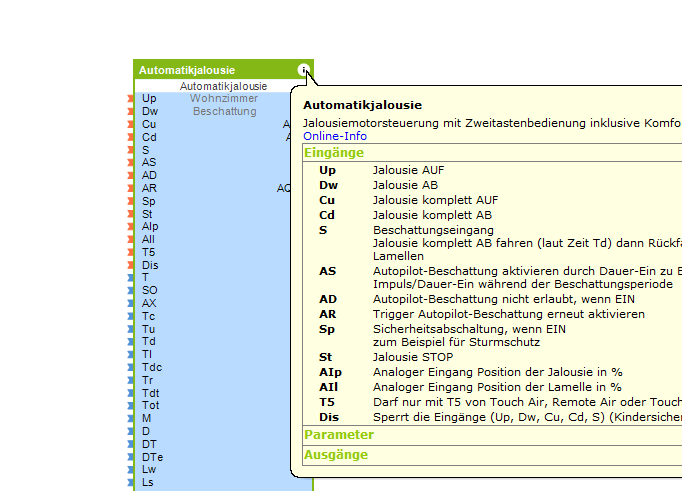Expand the Ausgänge section in the tooltip
This screenshot has width=682, height=491.
(335, 455)
